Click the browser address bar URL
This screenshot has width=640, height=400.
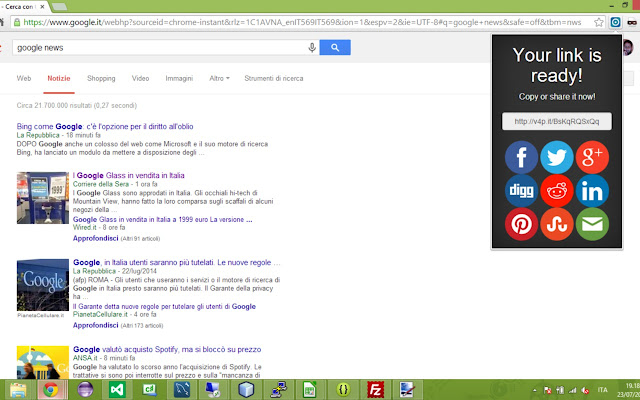(x=302, y=22)
